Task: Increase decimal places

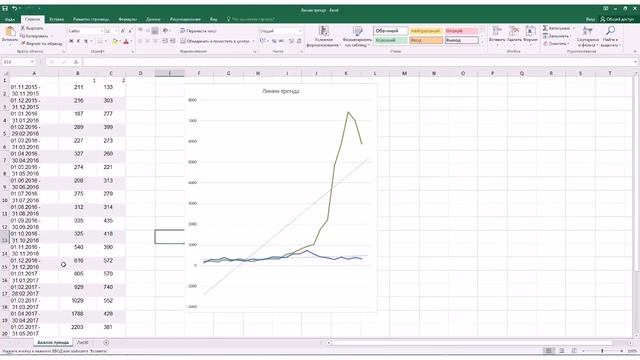Action: click(x=291, y=41)
